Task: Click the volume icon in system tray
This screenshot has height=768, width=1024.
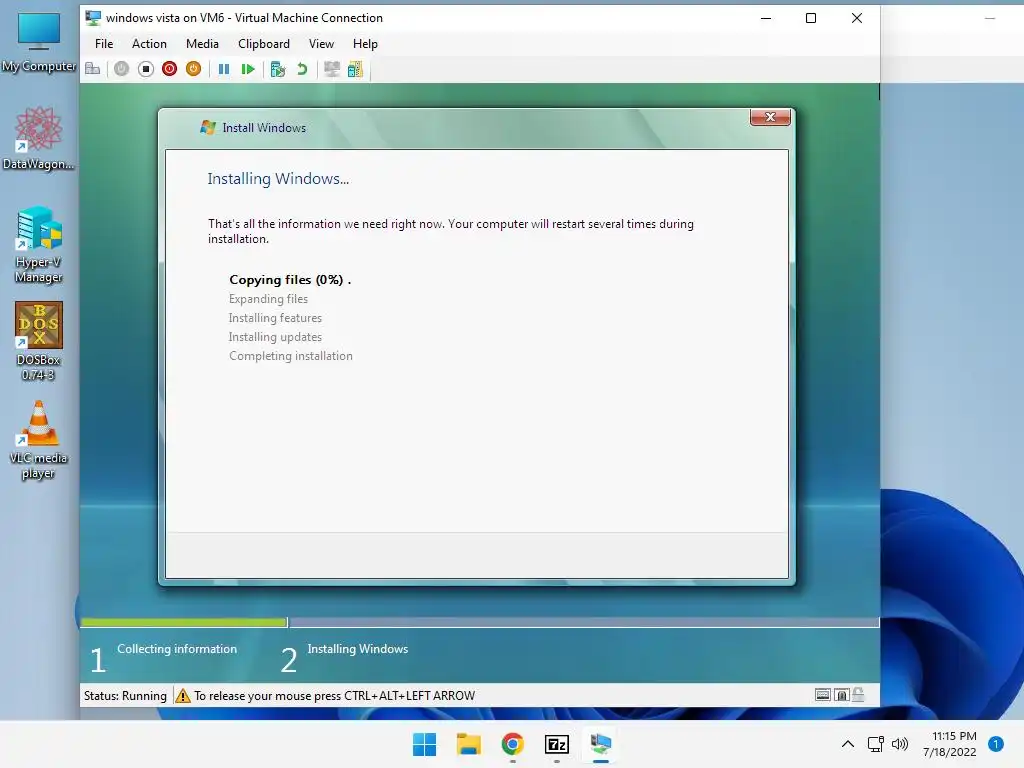Action: (900, 744)
